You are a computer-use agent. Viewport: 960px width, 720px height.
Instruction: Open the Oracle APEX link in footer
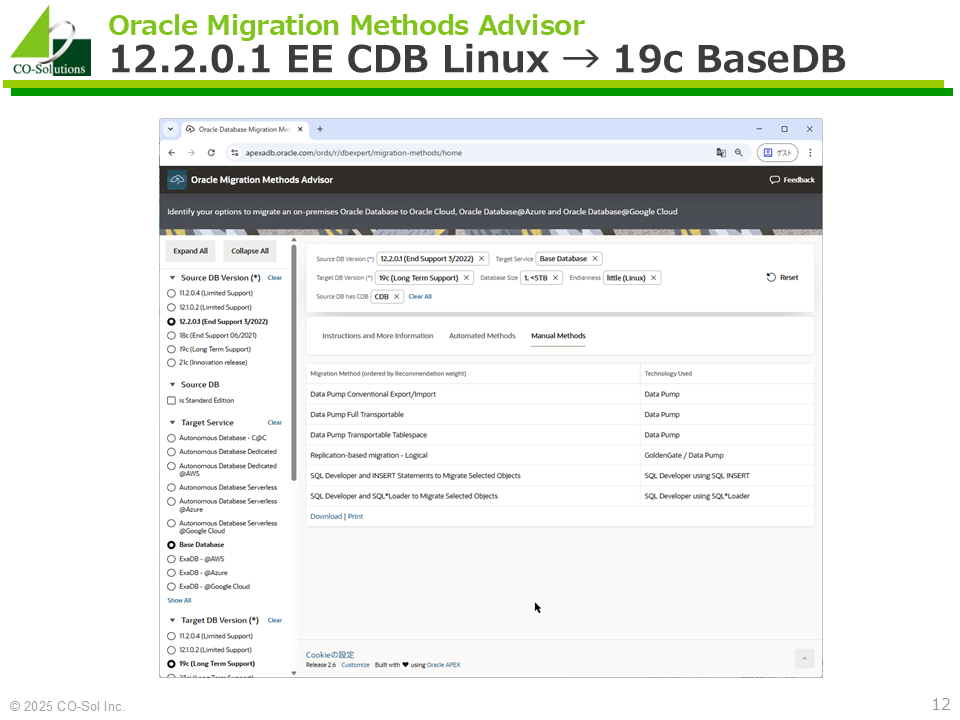443,665
